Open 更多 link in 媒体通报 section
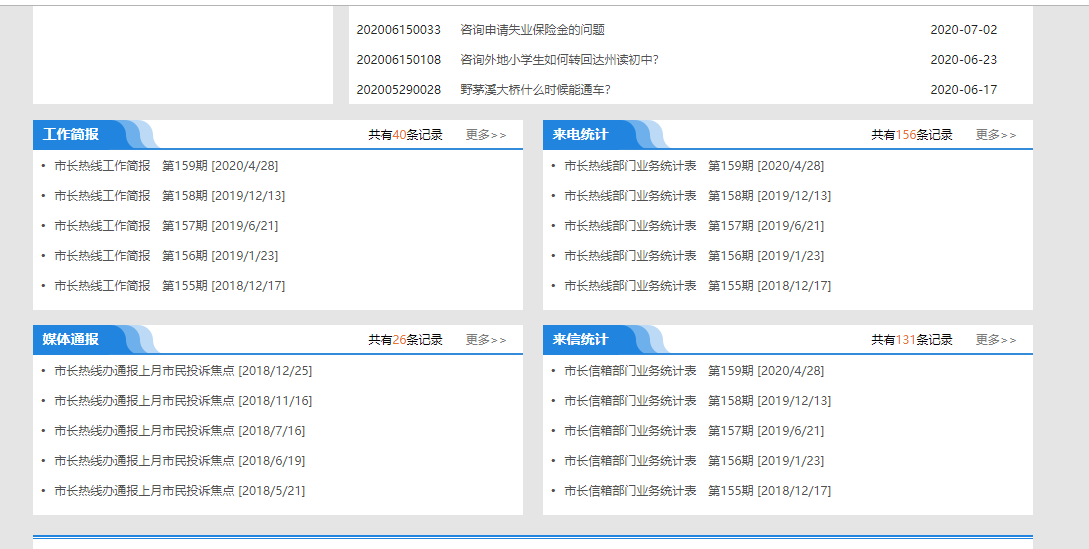Viewport: 1089px width, 549px height. pyautogui.click(x=486, y=340)
